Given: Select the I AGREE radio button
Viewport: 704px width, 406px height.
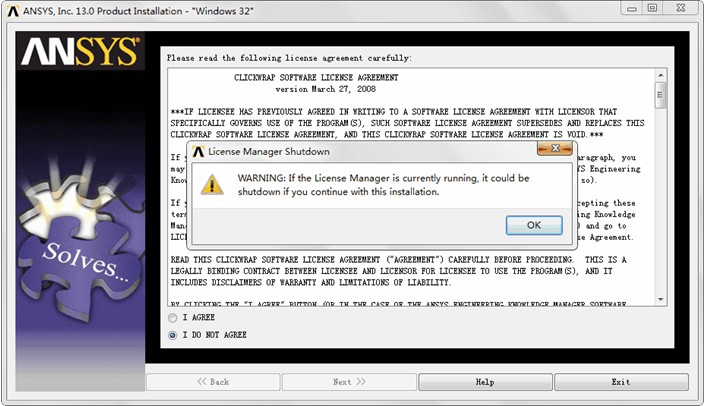Looking at the screenshot, I should point(172,318).
